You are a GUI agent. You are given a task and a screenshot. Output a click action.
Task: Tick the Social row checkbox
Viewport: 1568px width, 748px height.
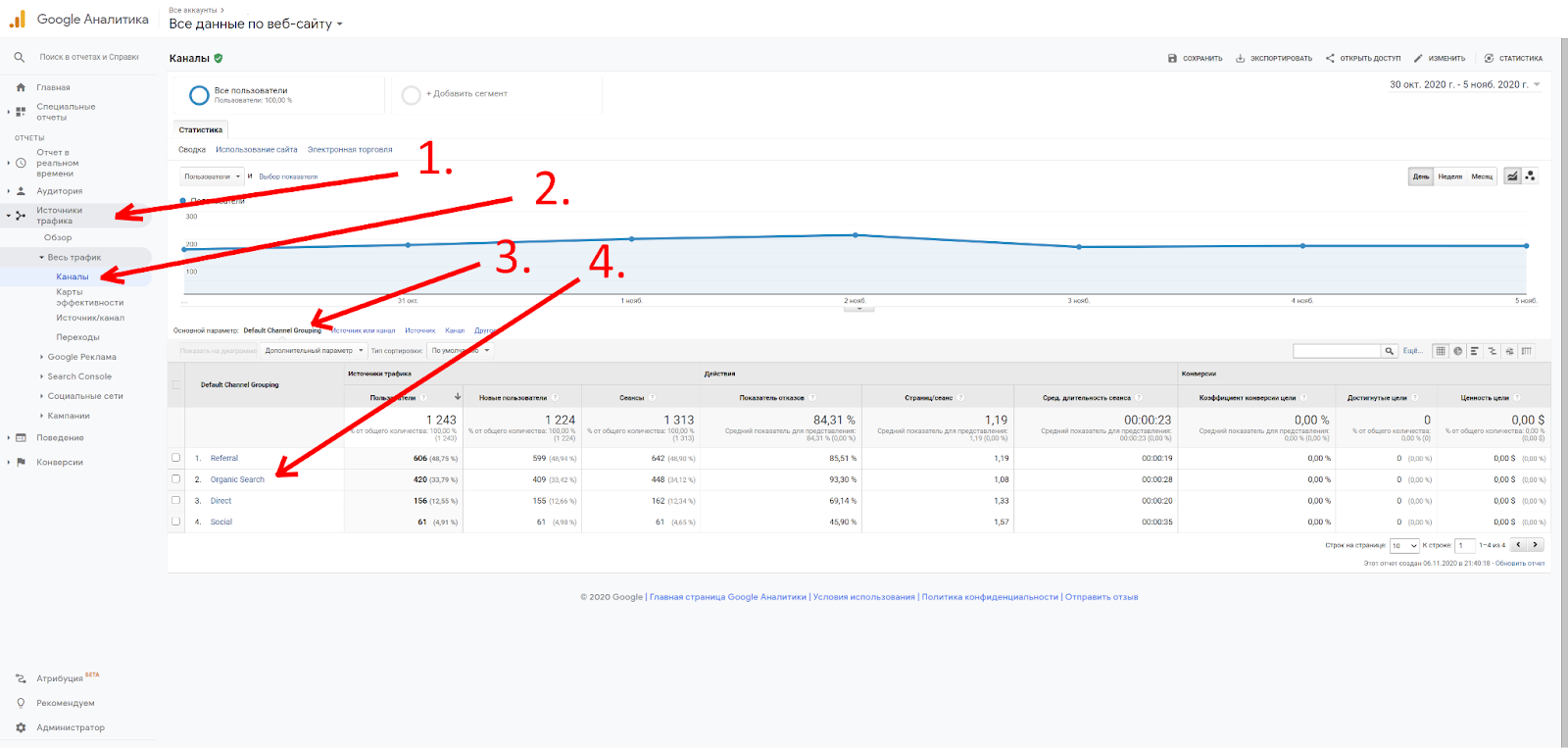[176, 522]
